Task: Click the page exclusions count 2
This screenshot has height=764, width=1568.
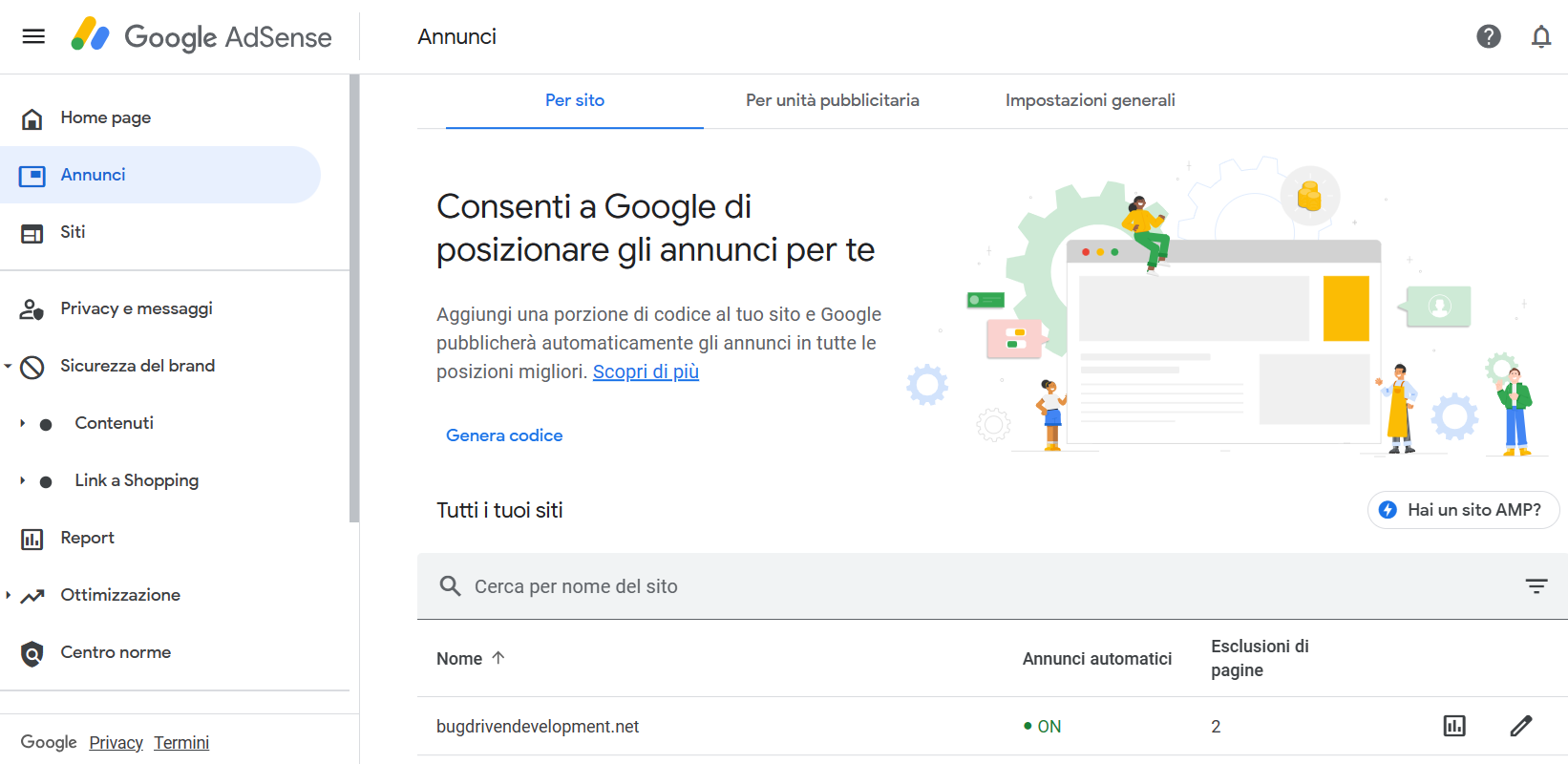Action: coord(1216,727)
